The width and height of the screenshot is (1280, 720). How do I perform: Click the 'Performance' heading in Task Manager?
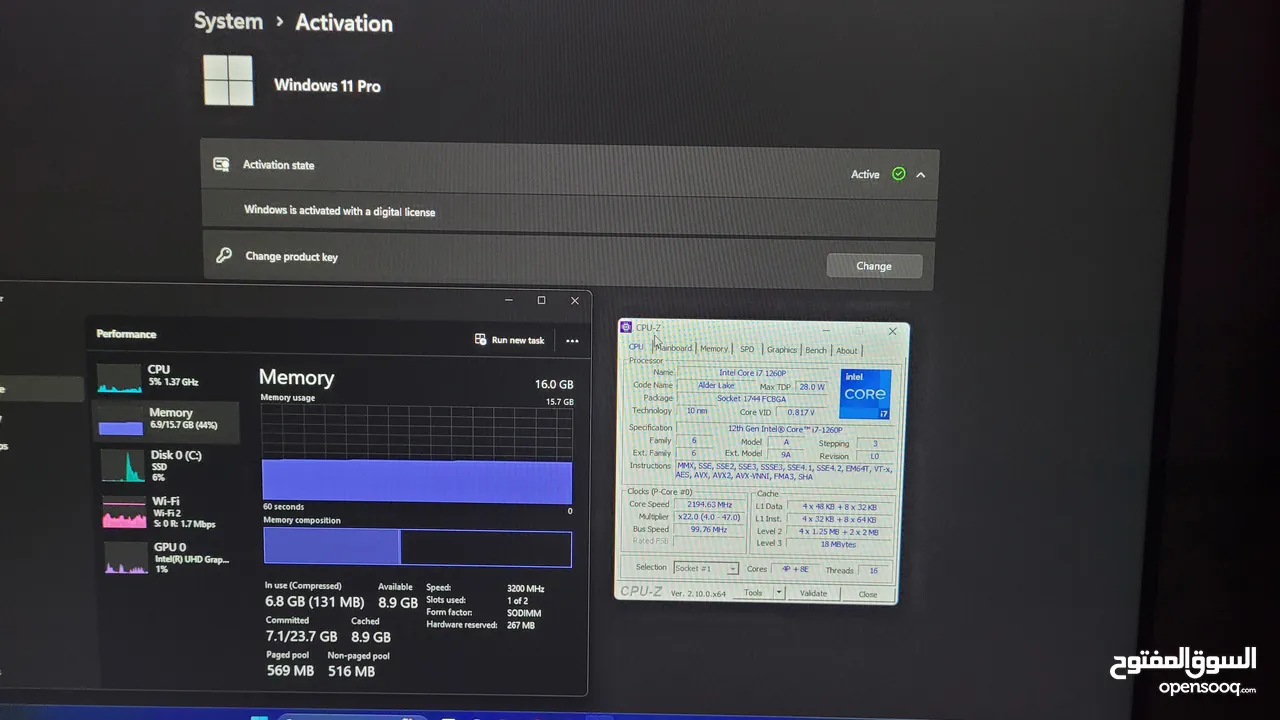(126, 334)
